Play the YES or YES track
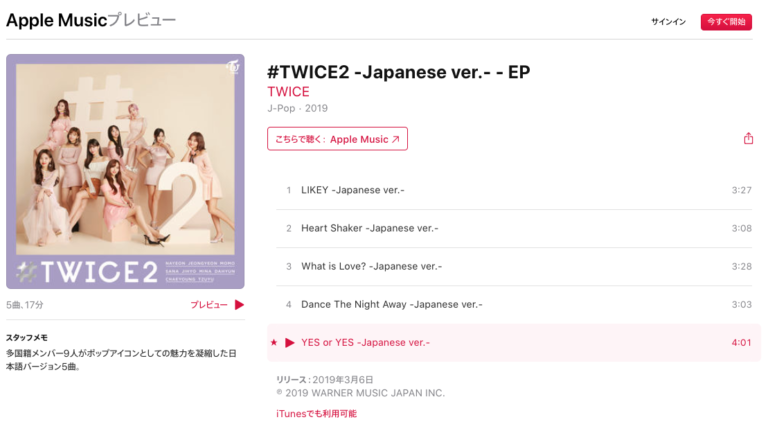This screenshot has height=431, width=768. pos(290,342)
